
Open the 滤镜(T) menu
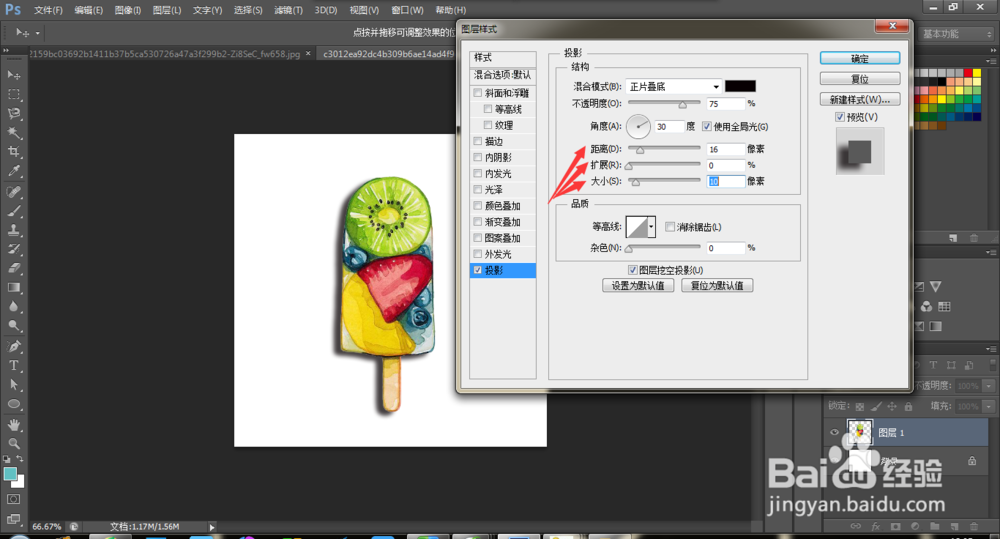coord(288,10)
